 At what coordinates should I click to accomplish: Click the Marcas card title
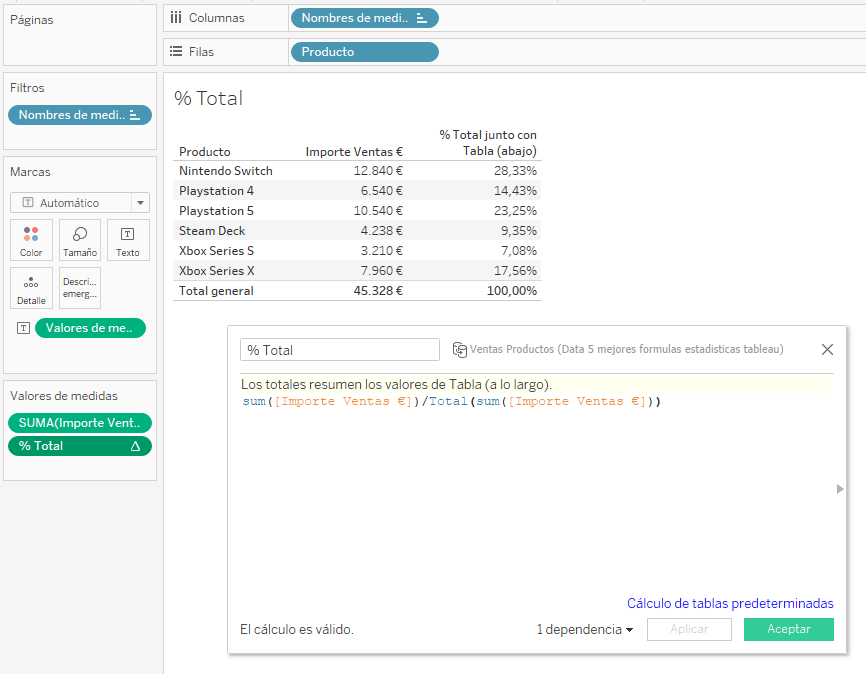[x=30, y=172]
